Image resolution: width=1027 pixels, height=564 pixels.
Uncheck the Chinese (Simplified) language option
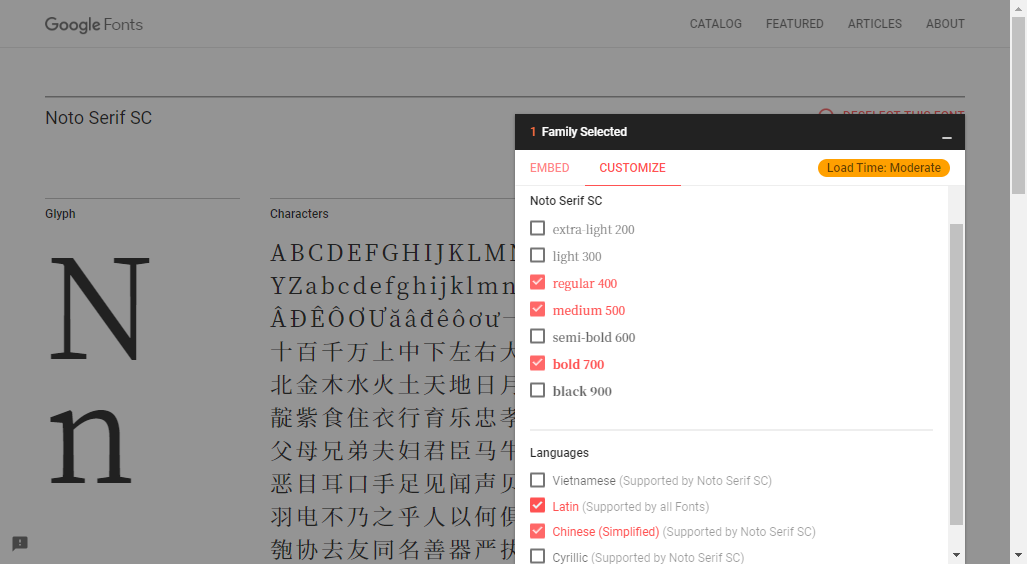pos(537,531)
